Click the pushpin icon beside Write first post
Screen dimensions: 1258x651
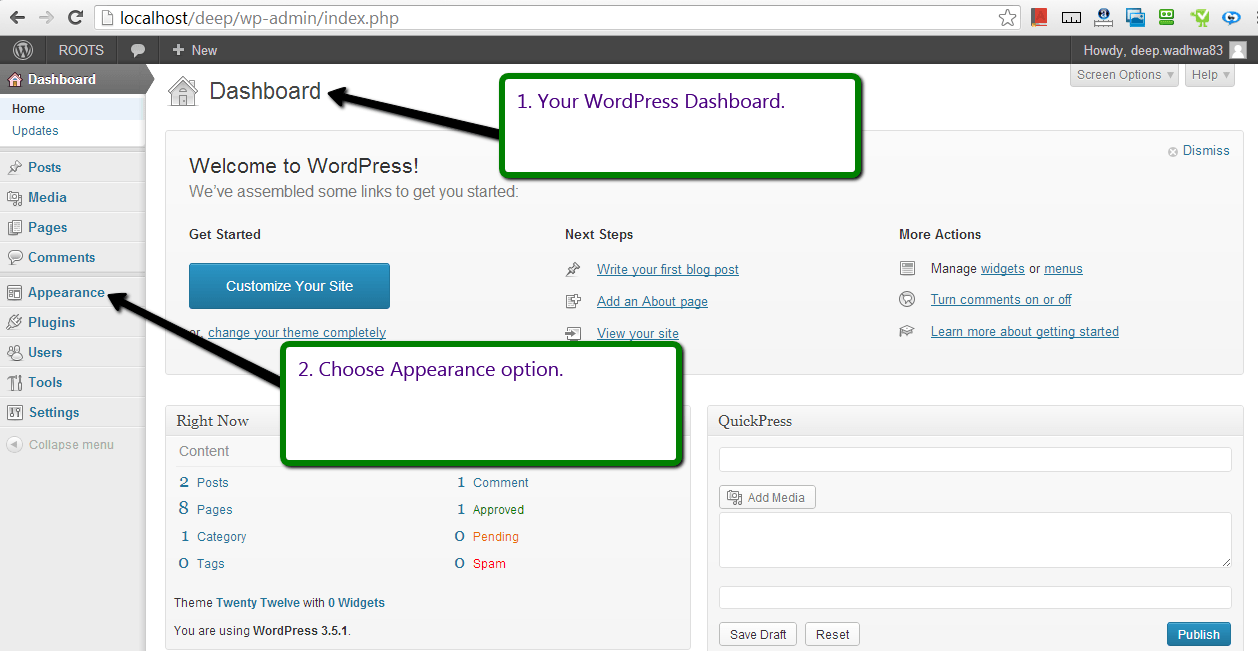pos(573,269)
